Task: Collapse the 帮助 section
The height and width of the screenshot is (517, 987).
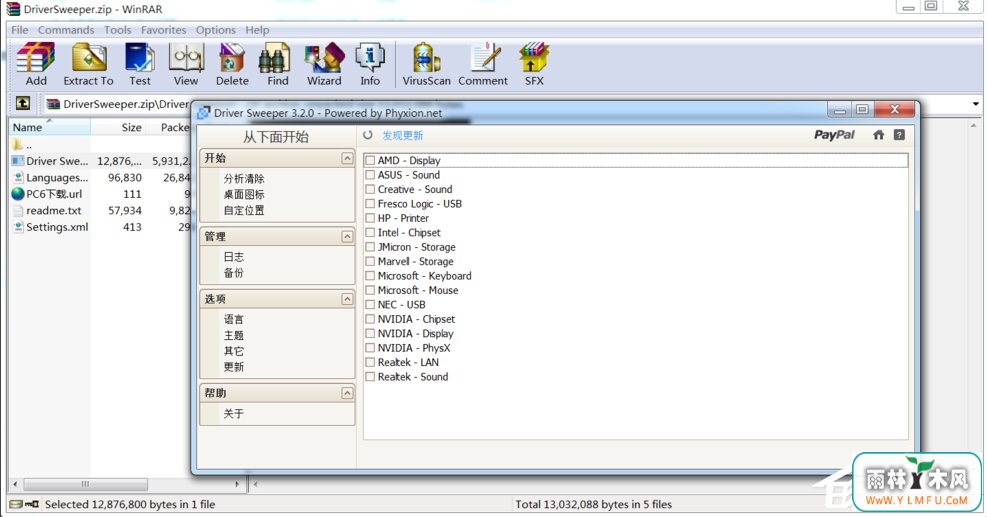Action: pyautogui.click(x=347, y=393)
